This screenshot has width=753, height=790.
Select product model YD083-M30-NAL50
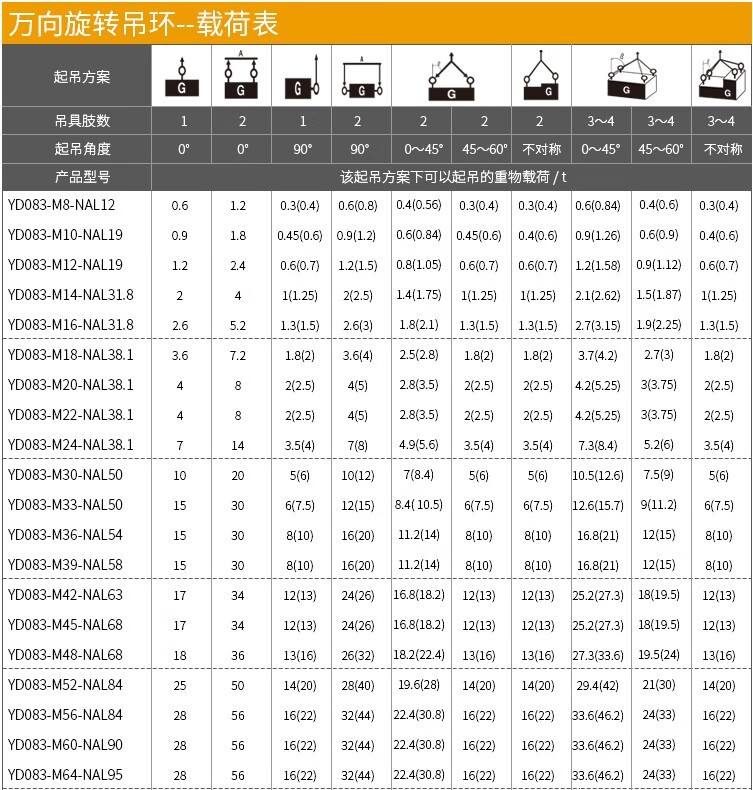tap(65, 475)
